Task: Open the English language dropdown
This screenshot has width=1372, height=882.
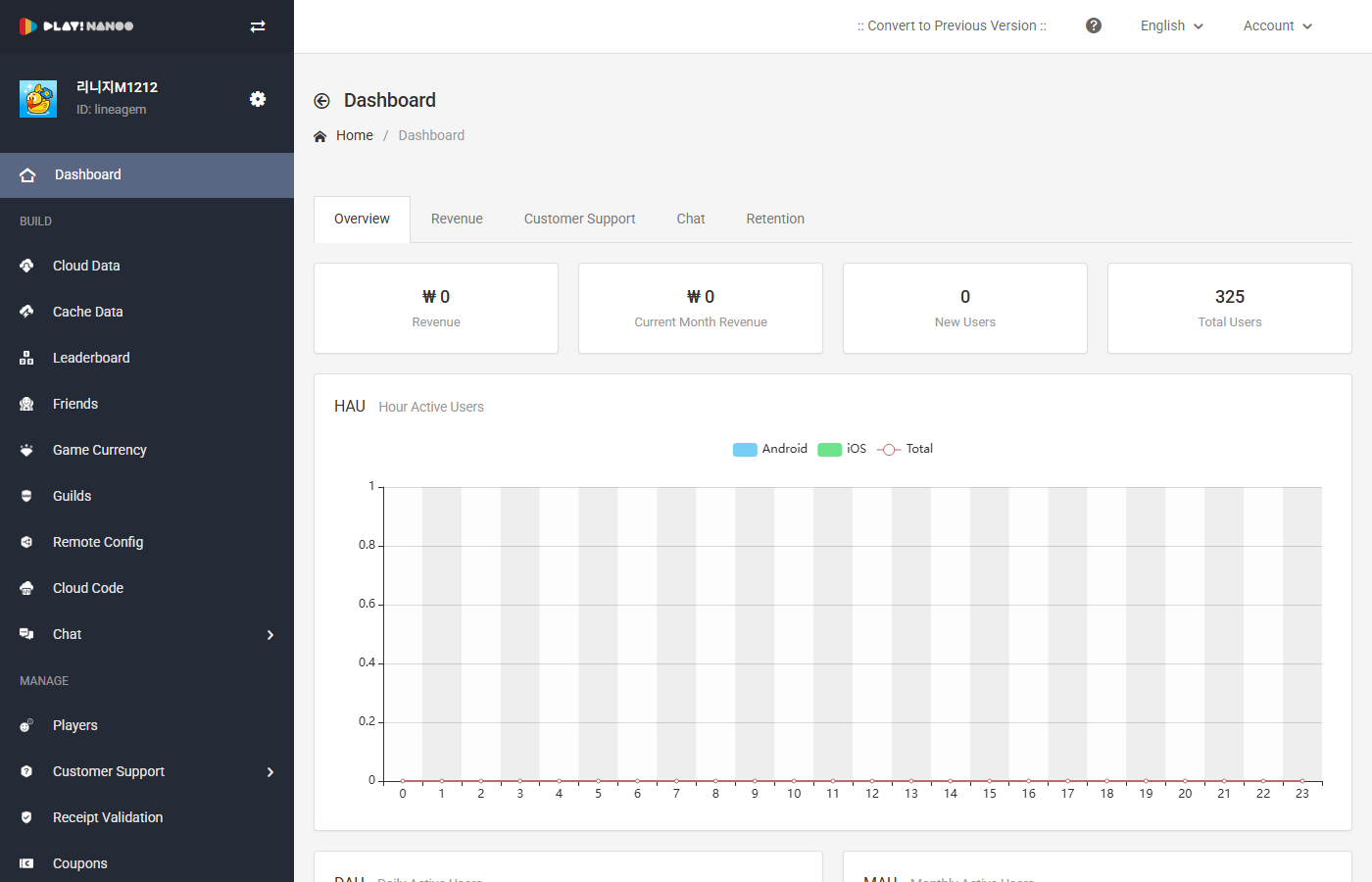Action: pyautogui.click(x=1172, y=25)
